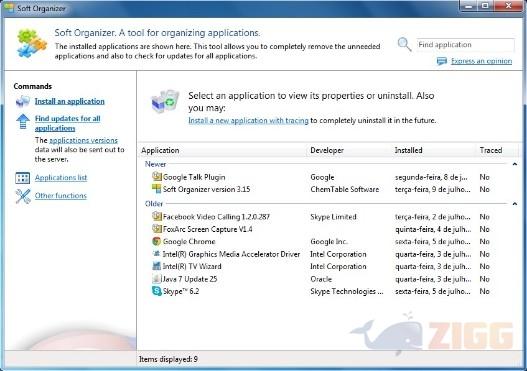Click the Google Talk Plugin icon

(x=157, y=176)
